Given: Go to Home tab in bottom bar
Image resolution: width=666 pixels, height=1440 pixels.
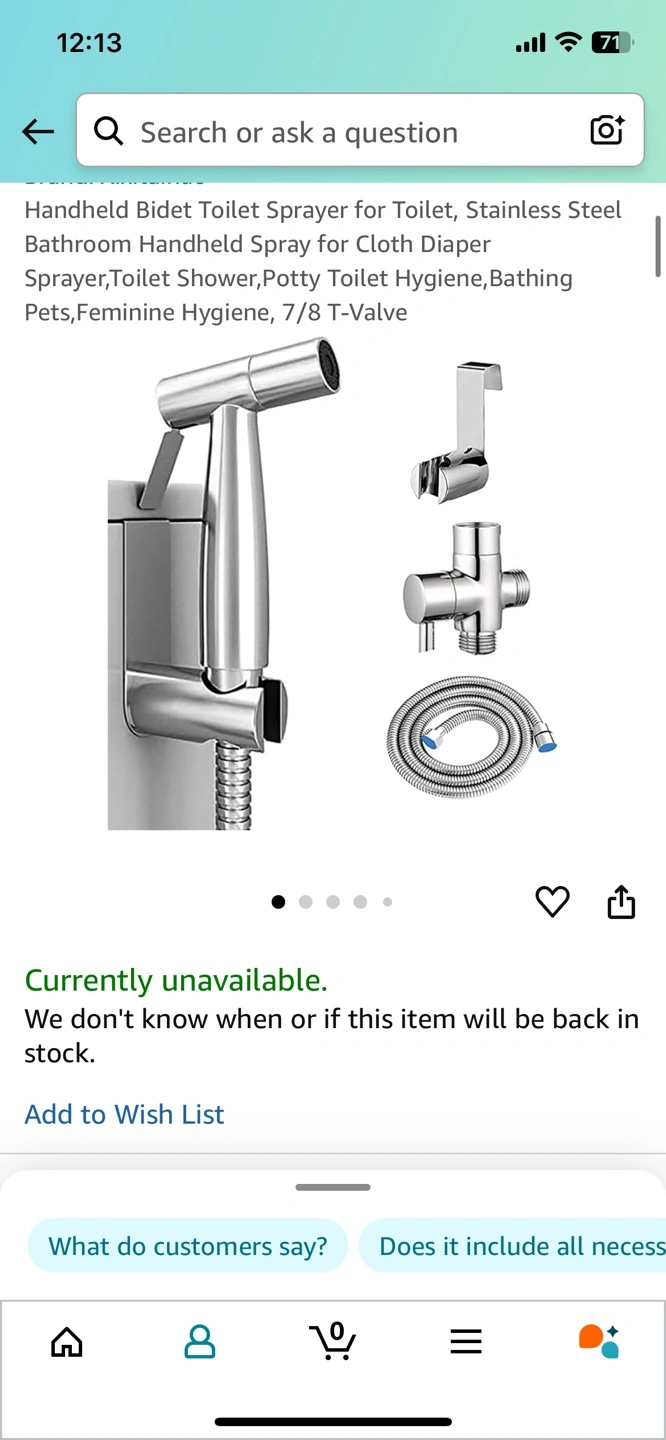Looking at the screenshot, I should tap(67, 1341).
